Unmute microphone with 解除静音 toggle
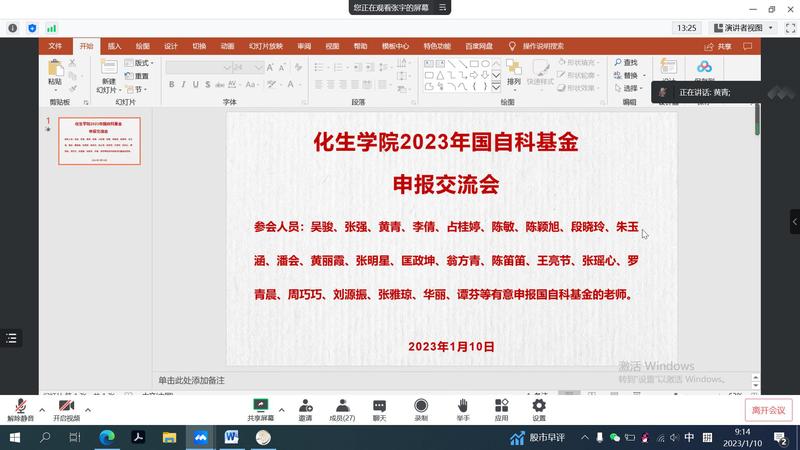This screenshot has width=800, height=450. [x=20, y=408]
